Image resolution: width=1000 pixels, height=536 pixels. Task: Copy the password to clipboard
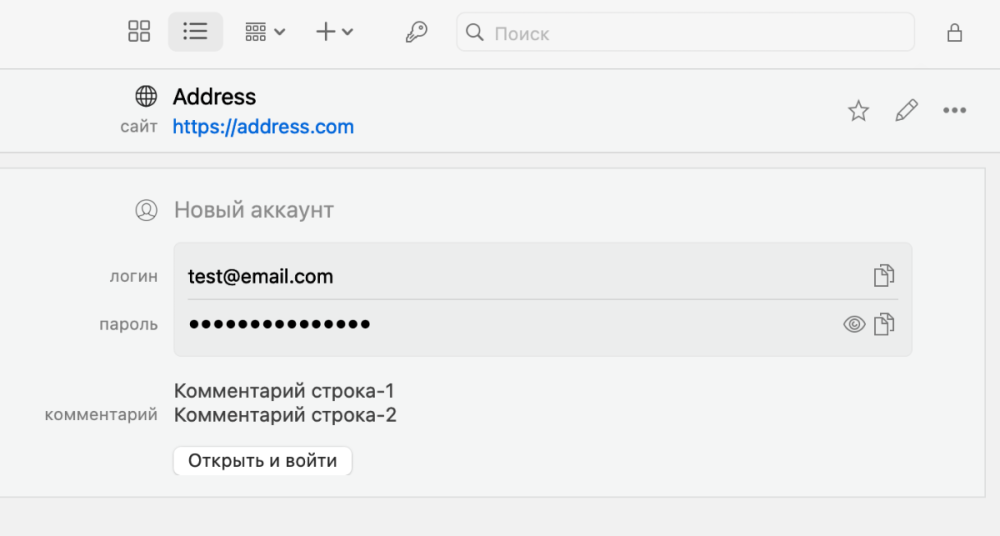point(884,324)
